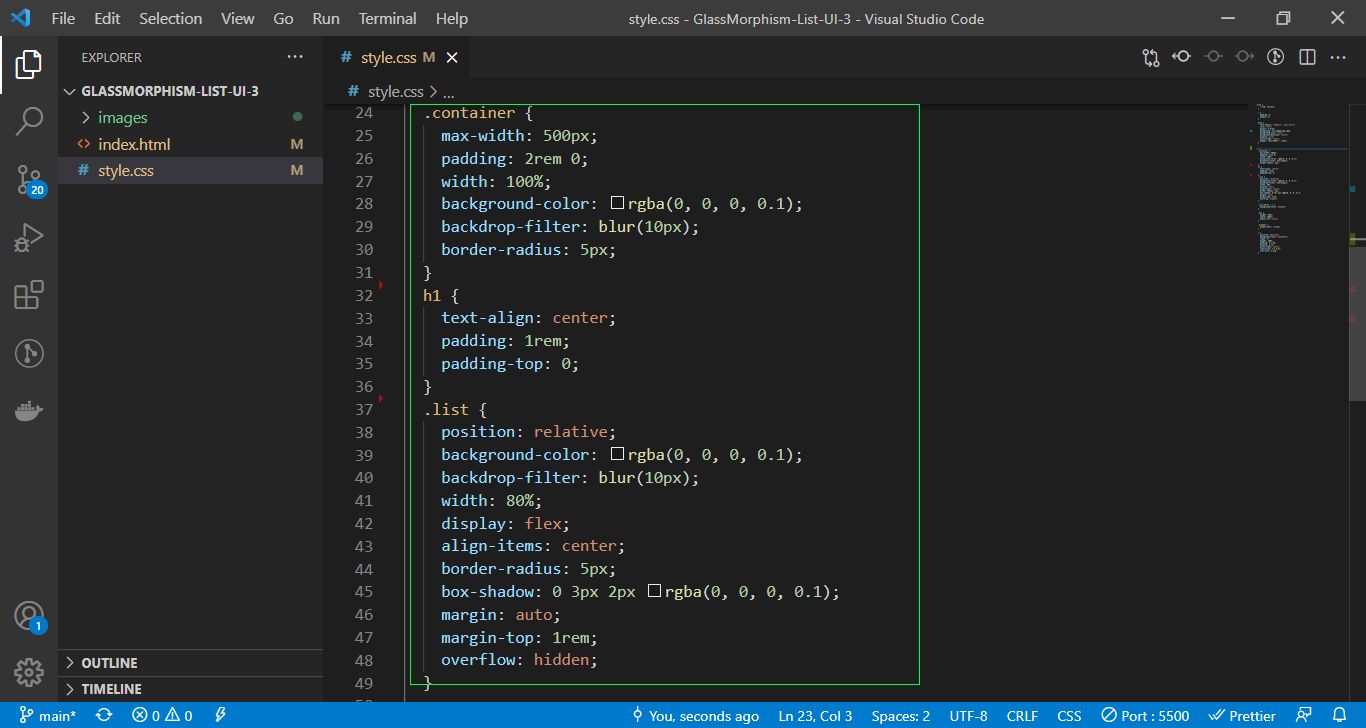Open the Selection menu
This screenshot has width=1366, height=728.
point(170,18)
